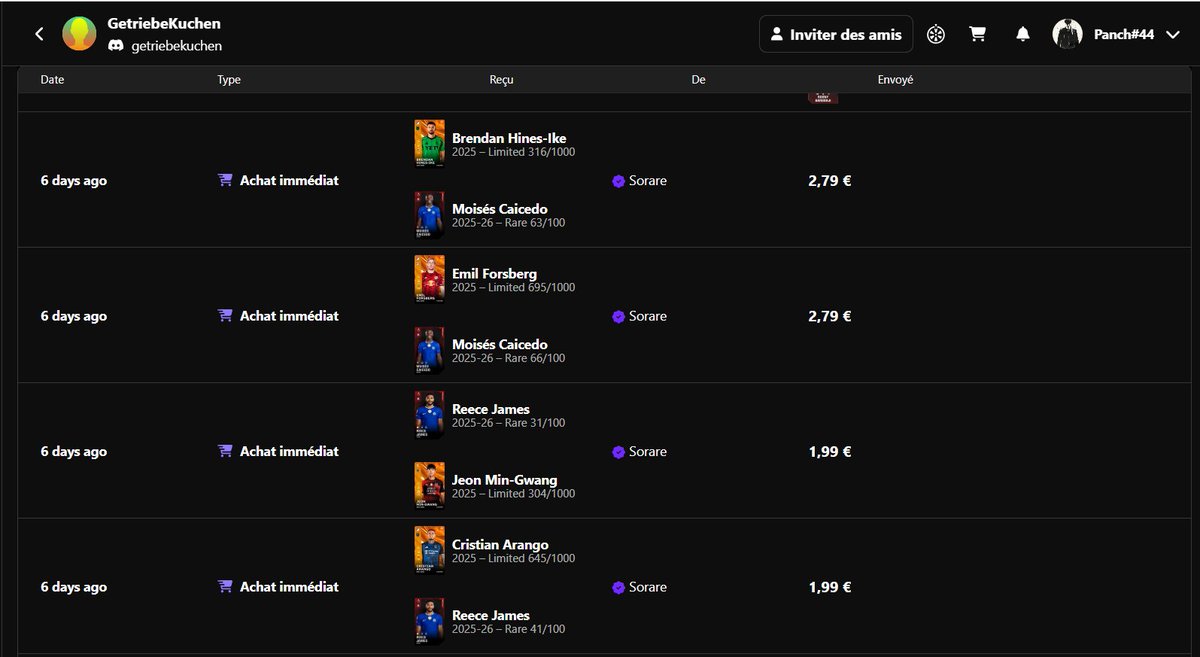Click the De column header
The image size is (1200, 657).
point(698,80)
